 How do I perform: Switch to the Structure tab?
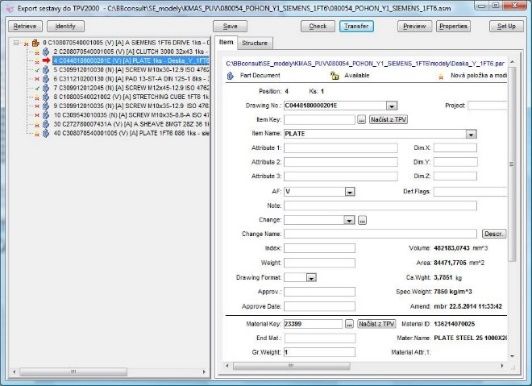click(x=255, y=43)
